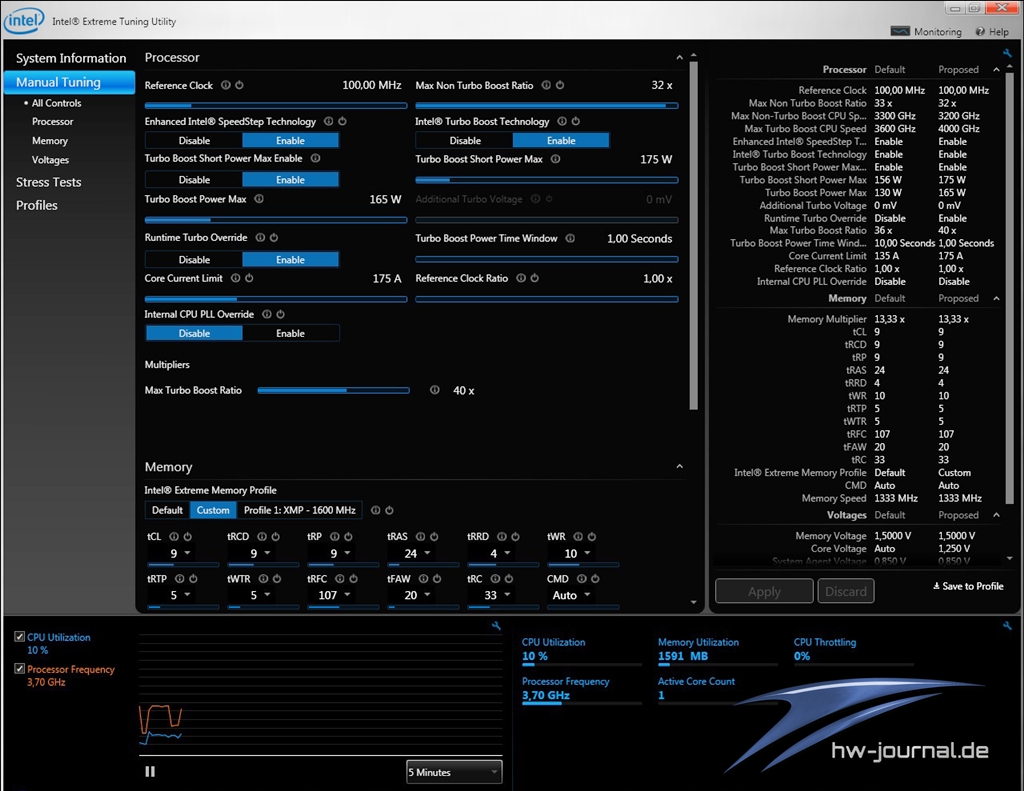This screenshot has width=1024, height=791.
Task: Select Memory under Manual Tuning
Action: (x=50, y=140)
